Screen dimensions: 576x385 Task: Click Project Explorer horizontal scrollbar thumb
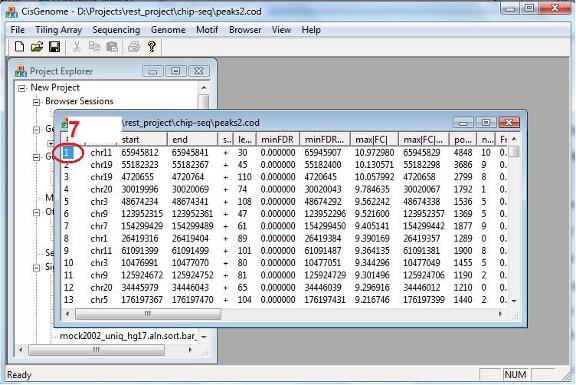click(x=96, y=349)
